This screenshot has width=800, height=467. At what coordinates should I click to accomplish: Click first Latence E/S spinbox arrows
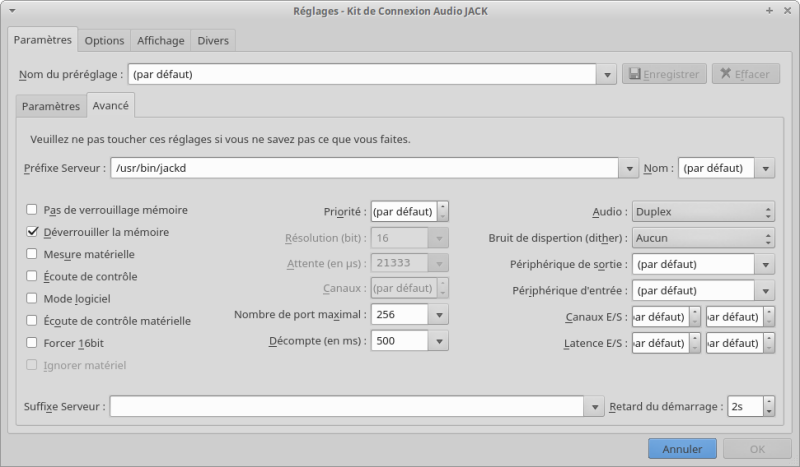(x=695, y=343)
